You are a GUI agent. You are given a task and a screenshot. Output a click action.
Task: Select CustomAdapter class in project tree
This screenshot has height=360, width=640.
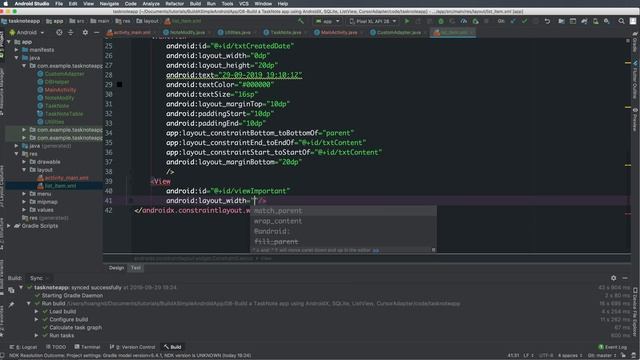click(x=64, y=74)
